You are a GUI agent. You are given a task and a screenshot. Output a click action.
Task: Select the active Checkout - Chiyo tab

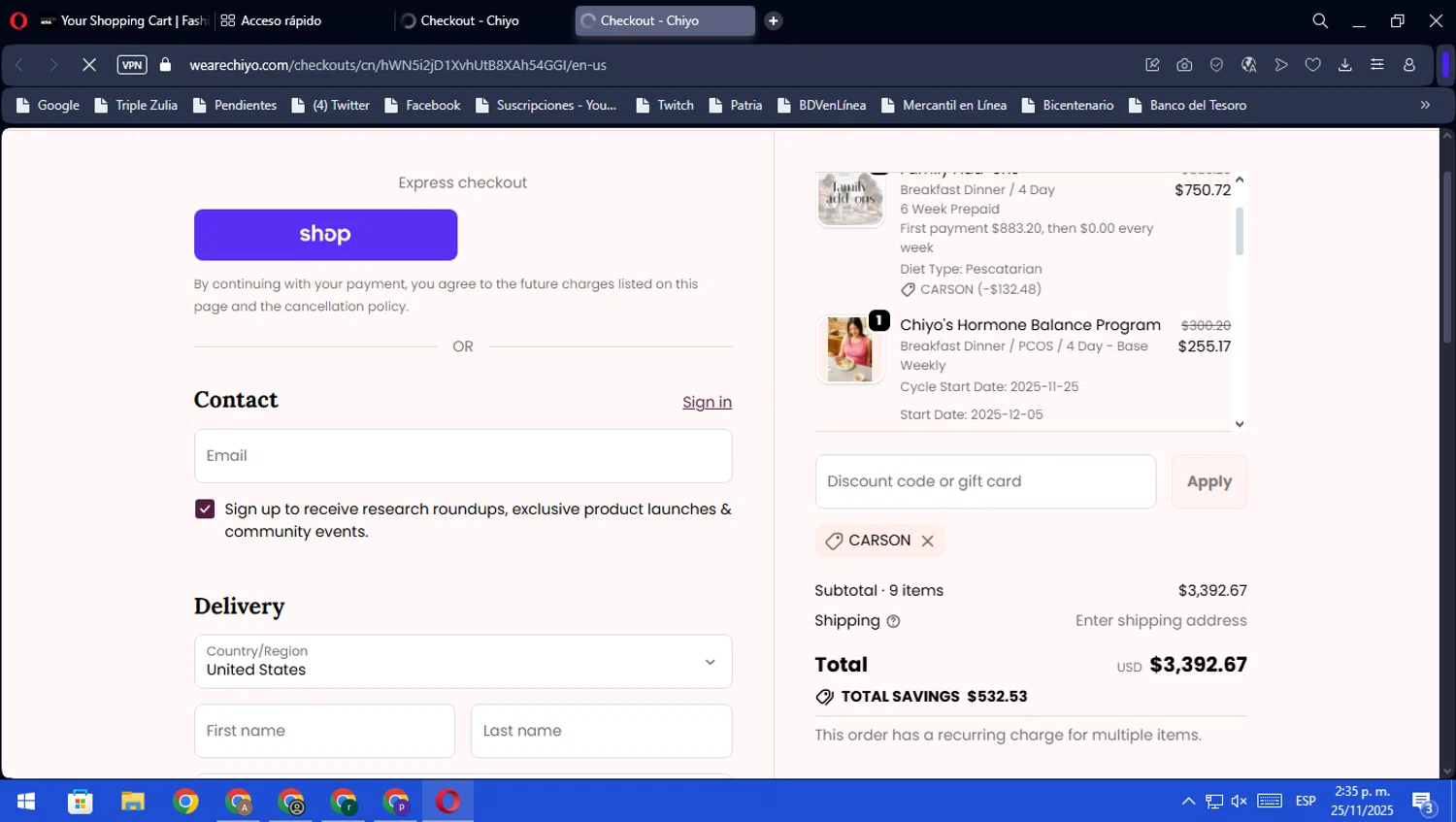tap(665, 20)
